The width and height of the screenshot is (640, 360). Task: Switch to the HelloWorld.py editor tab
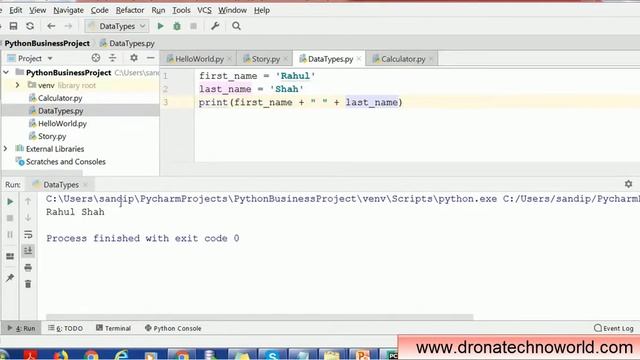point(199,59)
